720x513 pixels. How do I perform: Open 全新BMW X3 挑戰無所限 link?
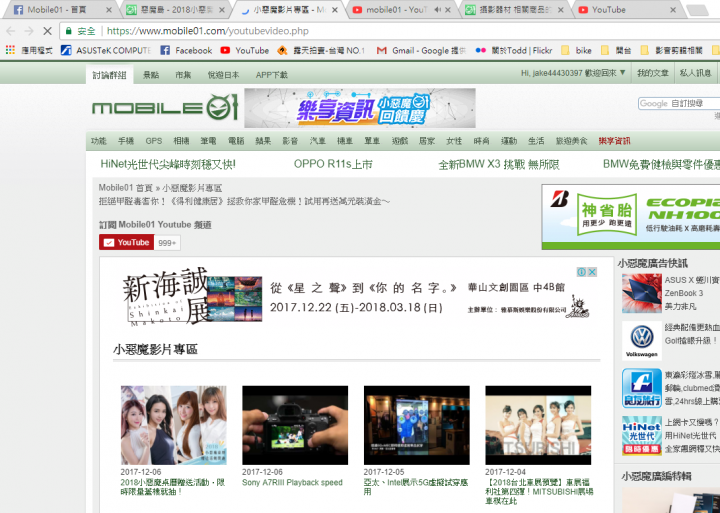click(499, 164)
